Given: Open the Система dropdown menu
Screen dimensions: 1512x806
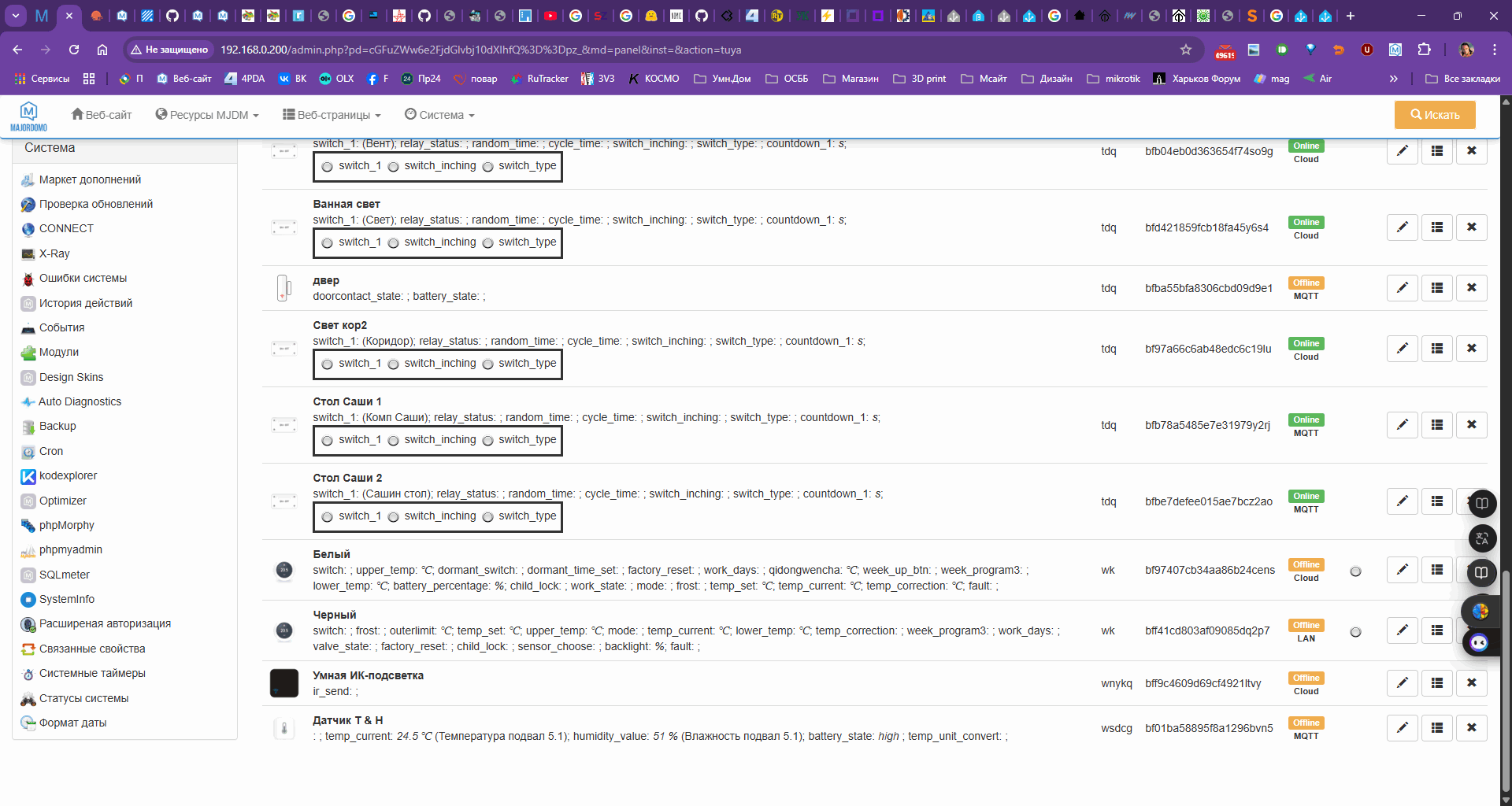Looking at the screenshot, I should coord(439,115).
